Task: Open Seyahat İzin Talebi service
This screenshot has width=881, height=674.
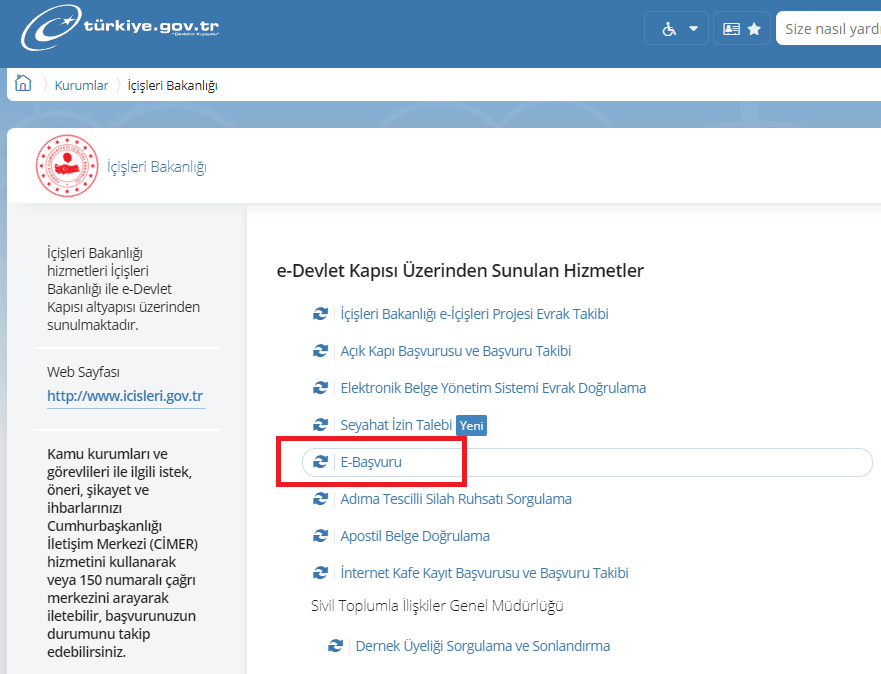Action: click(396, 425)
